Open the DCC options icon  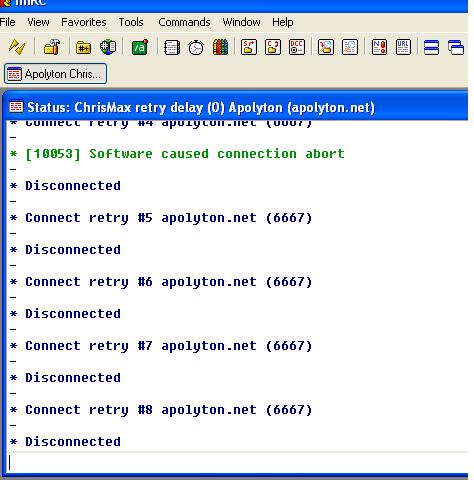pyautogui.click(x=297, y=47)
